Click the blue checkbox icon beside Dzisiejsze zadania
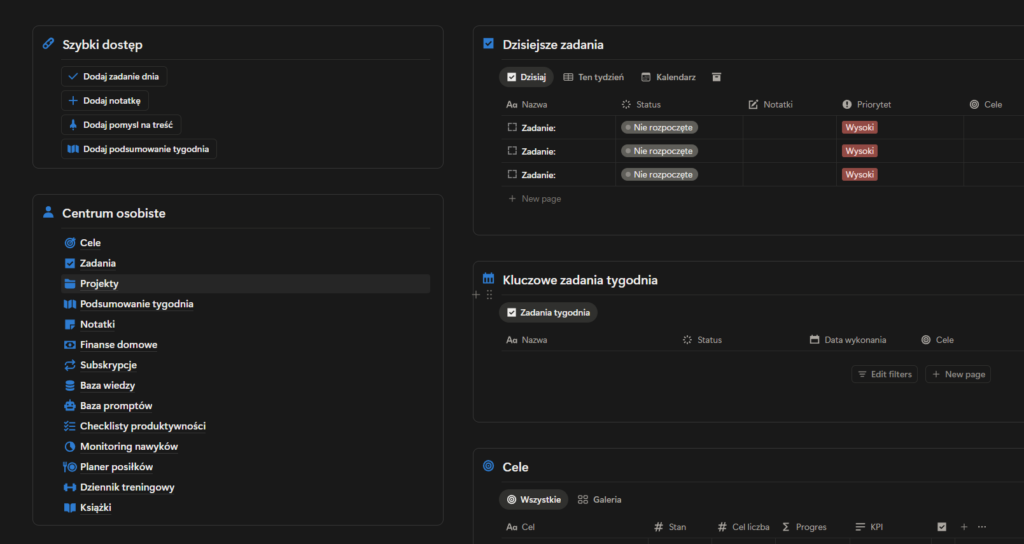 (488, 44)
